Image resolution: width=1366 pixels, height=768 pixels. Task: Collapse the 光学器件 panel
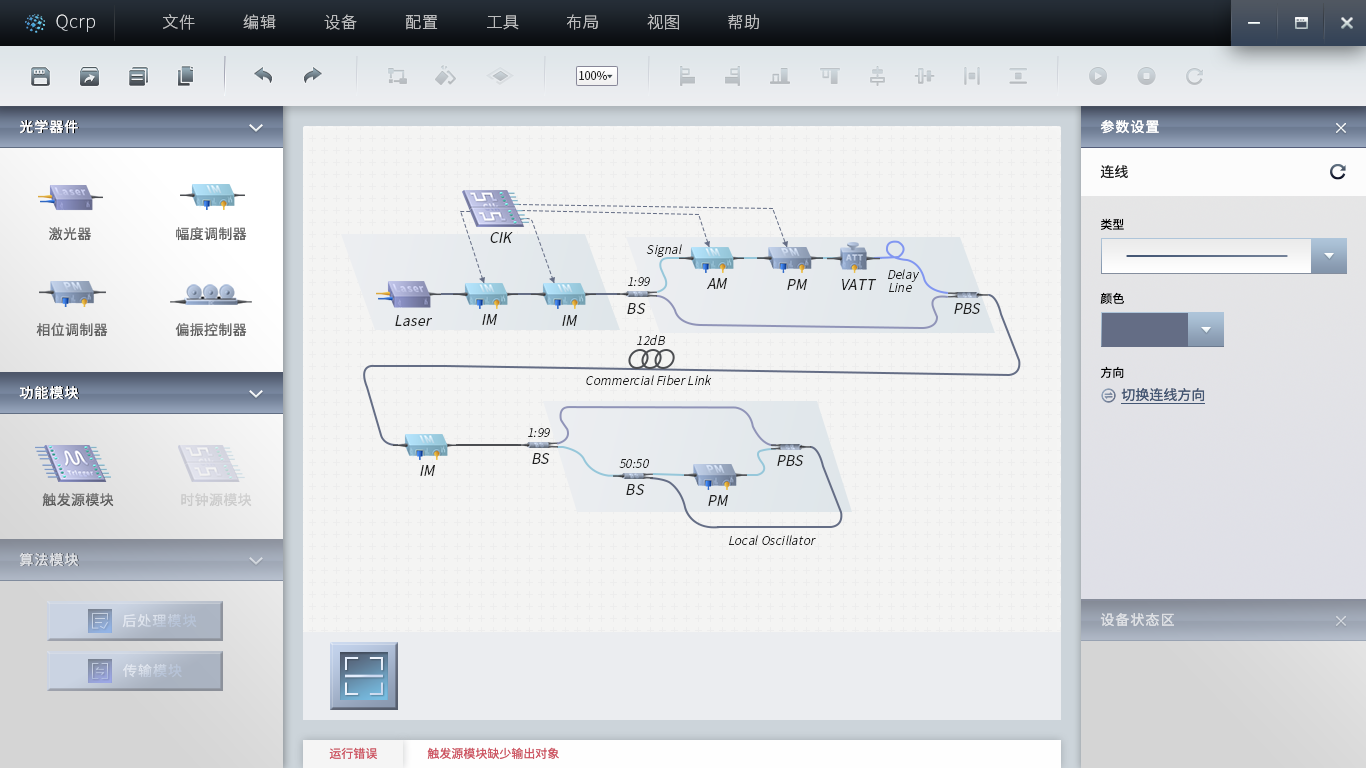[x=256, y=127]
